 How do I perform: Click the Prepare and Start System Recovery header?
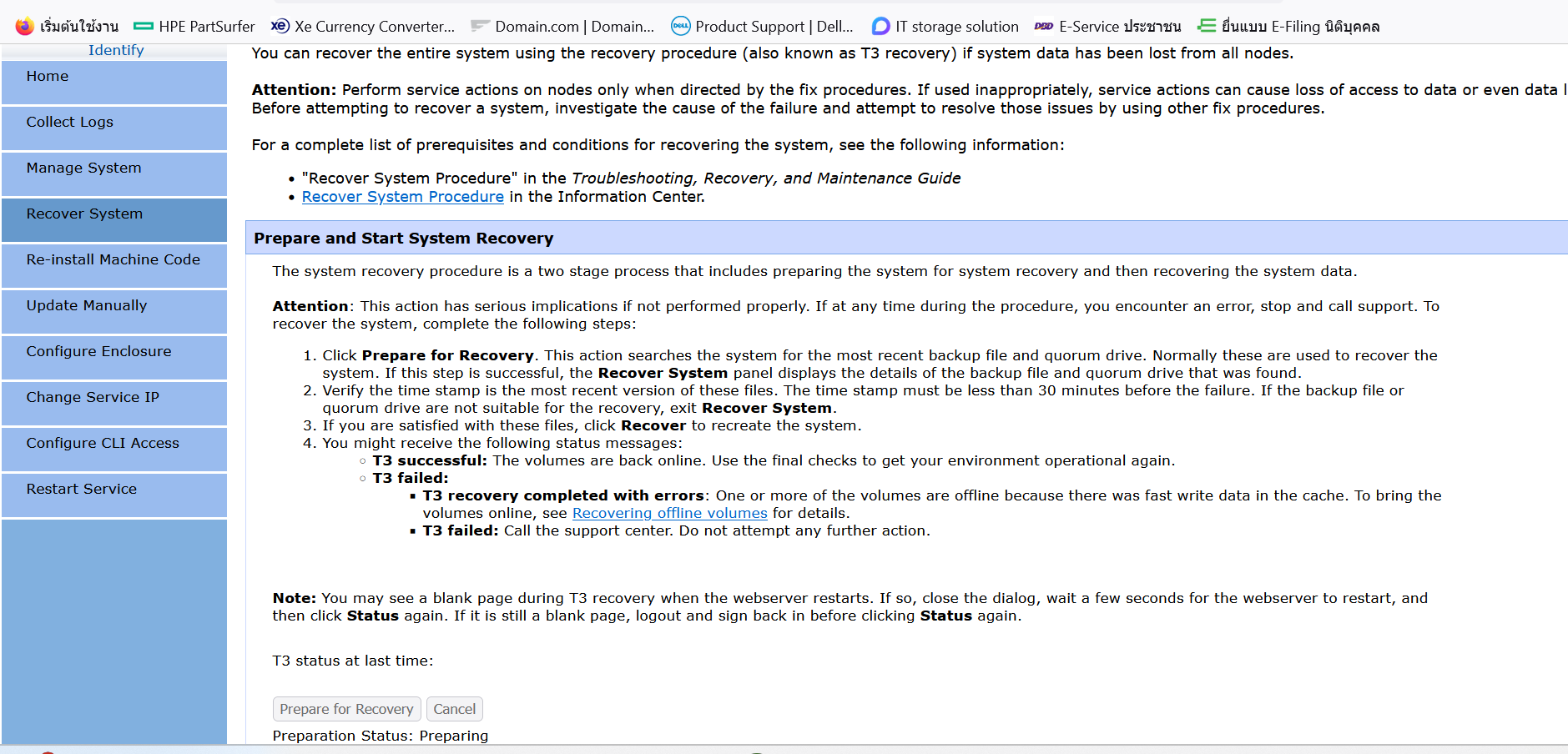tap(906, 238)
